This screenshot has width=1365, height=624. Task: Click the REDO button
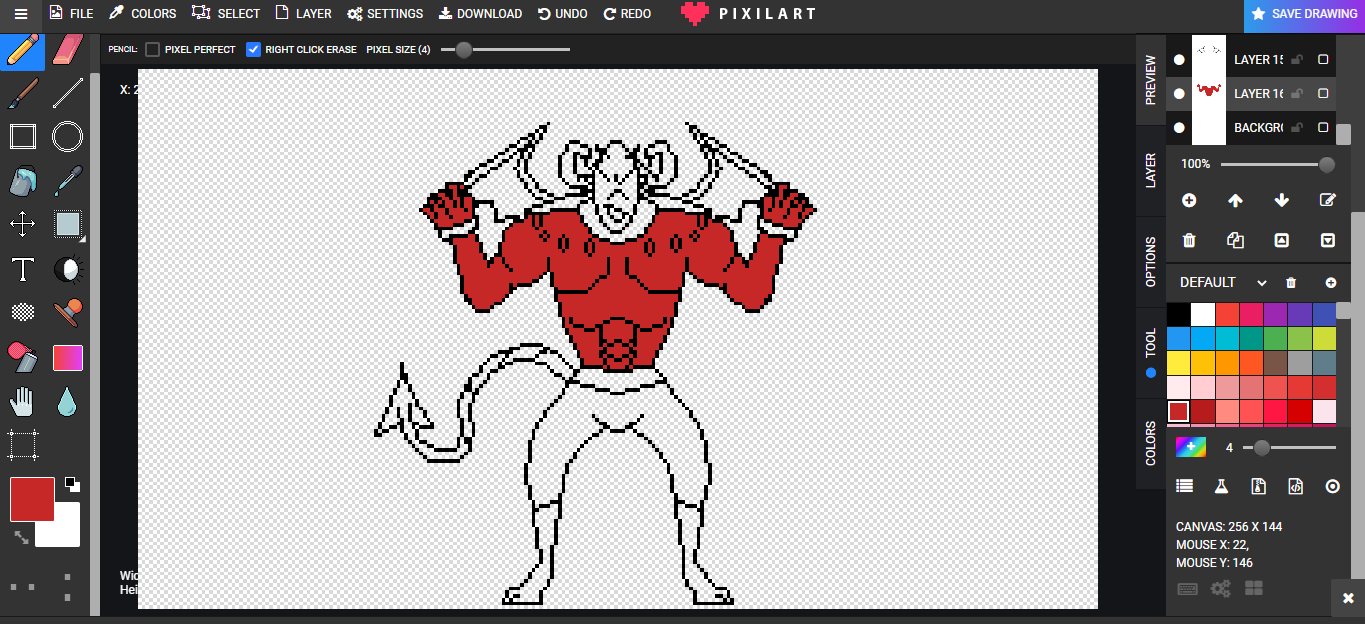(x=627, y=14)
